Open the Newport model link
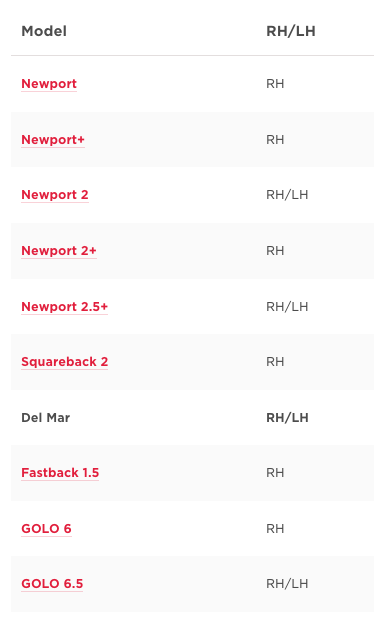Screen dimensions: 374x618 tap(49, 84)
